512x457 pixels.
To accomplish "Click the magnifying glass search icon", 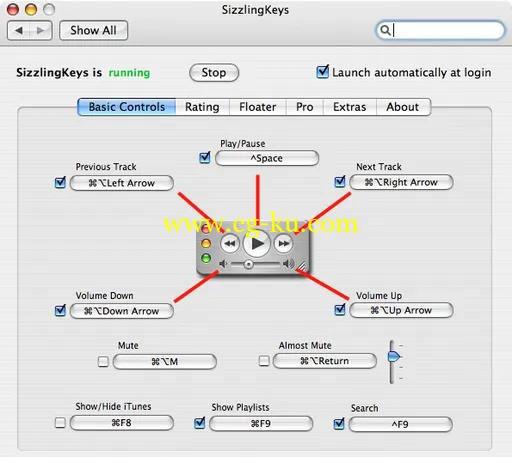I will (385, 30).
